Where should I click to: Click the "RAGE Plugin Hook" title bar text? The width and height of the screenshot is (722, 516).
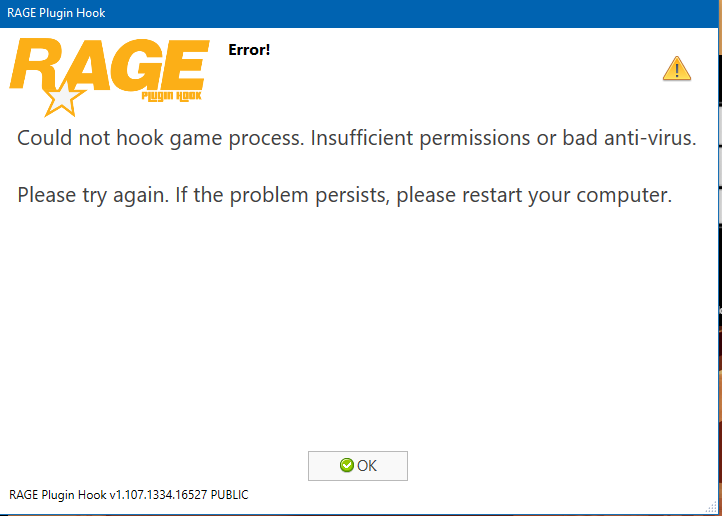pos(56,13)
